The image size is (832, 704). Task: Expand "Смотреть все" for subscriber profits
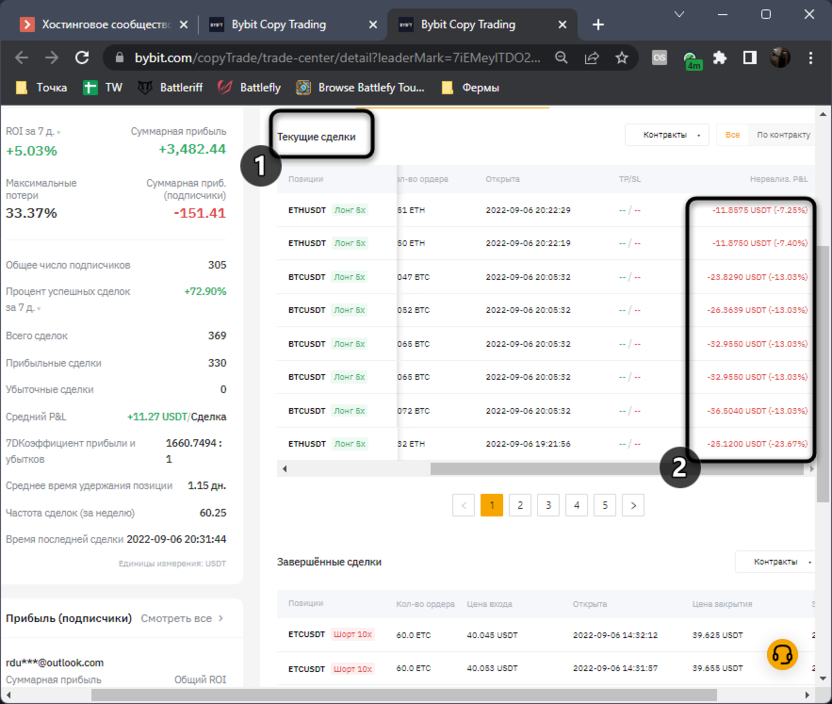pyautogui.click(x=182, y=618)
